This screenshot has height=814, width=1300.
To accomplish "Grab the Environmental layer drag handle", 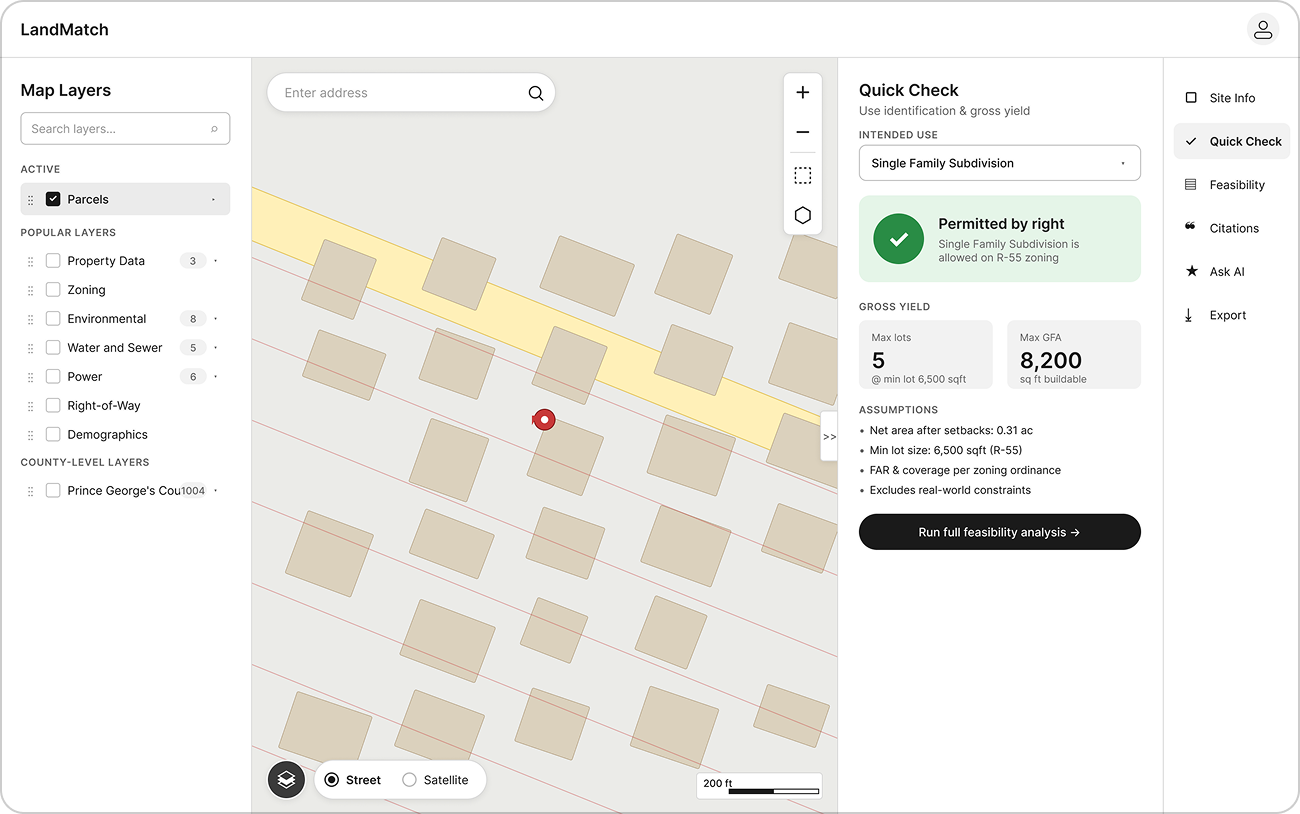I will pyautogui.click(x=30, y=319).
